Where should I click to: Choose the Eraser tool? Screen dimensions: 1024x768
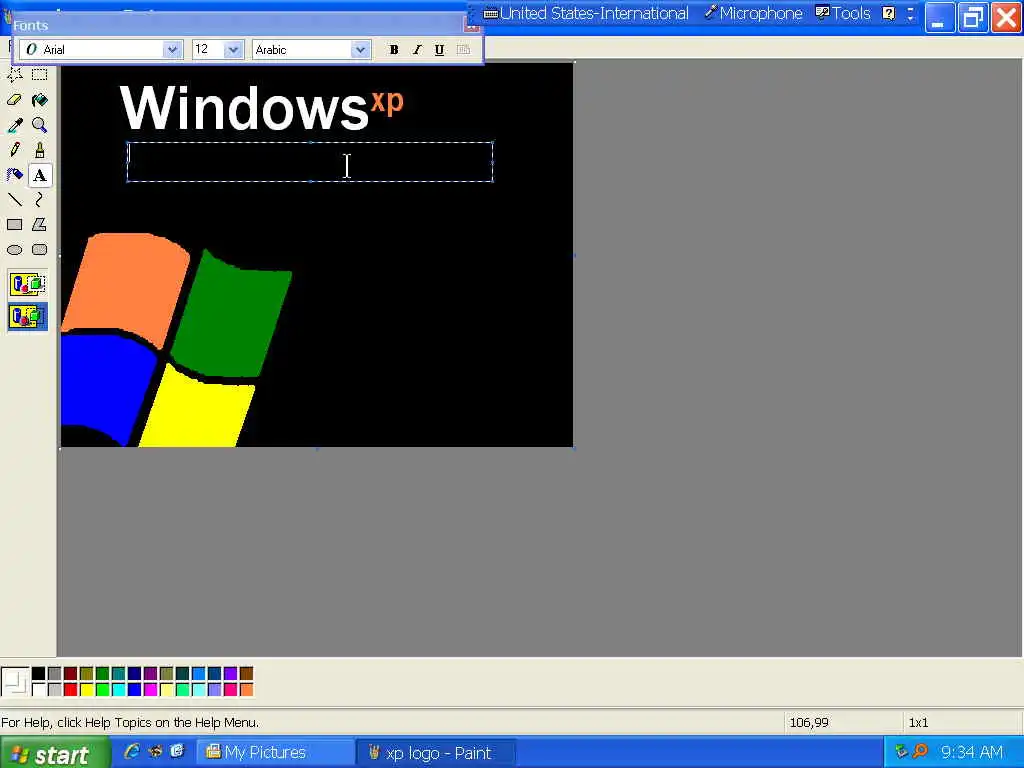coord(14,100)
